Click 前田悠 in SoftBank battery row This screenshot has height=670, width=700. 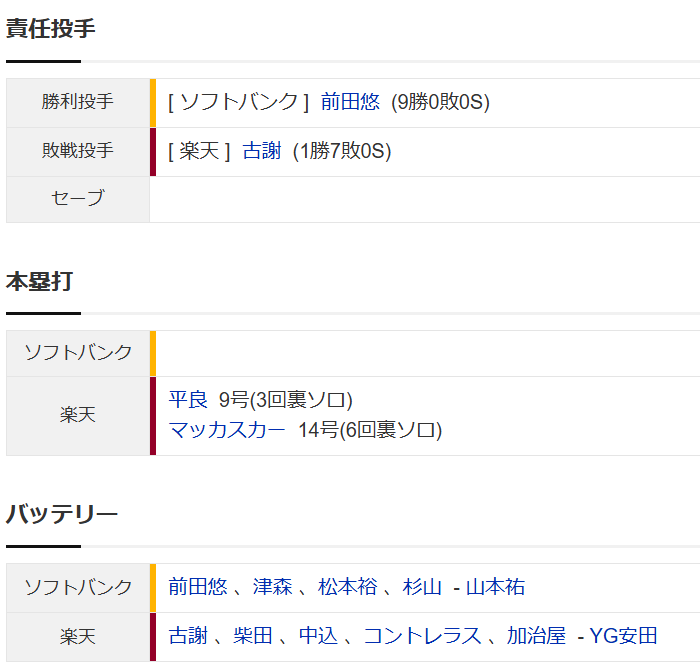click(198, 587)
